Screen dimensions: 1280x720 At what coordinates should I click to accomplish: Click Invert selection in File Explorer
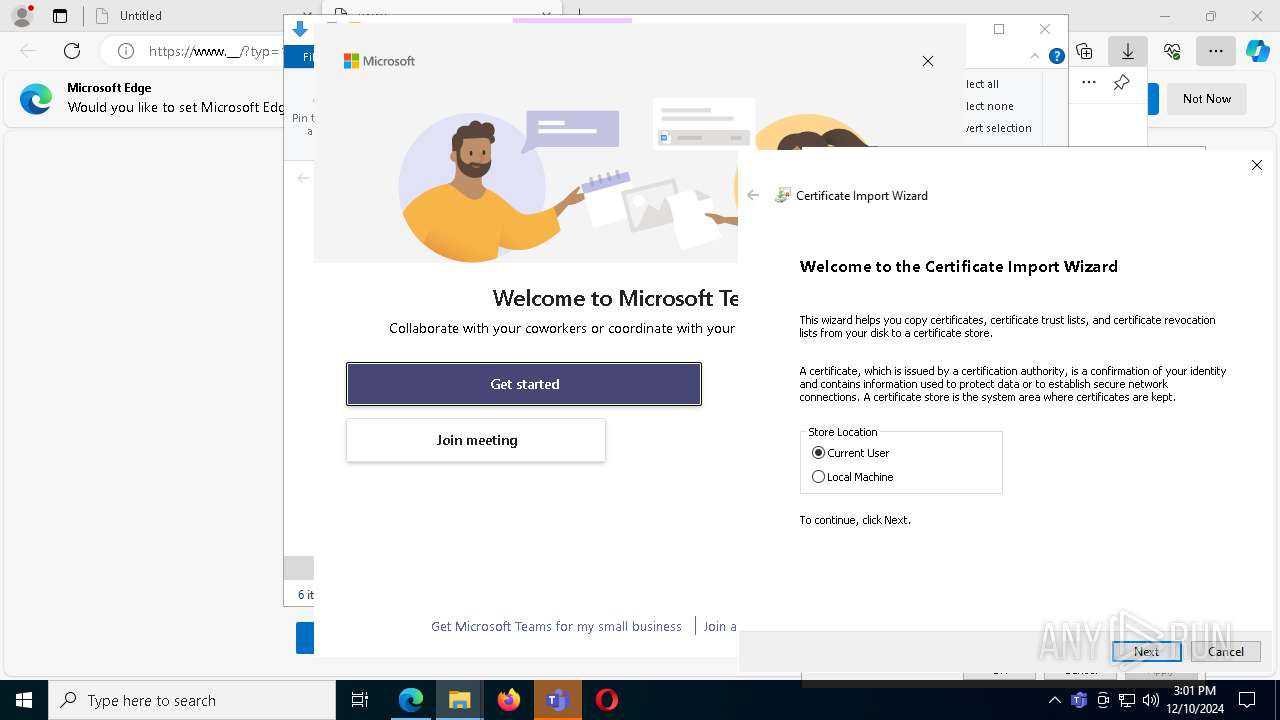999,128
